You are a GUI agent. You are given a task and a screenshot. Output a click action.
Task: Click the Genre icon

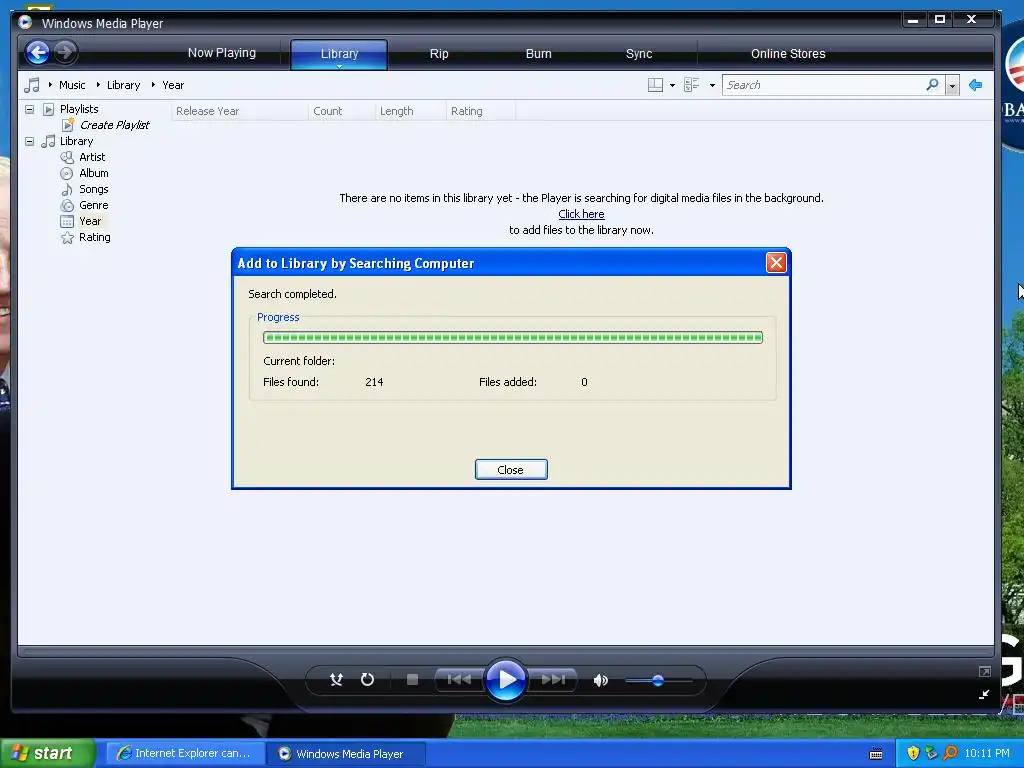pyautogui.click(x=67, y=205)
